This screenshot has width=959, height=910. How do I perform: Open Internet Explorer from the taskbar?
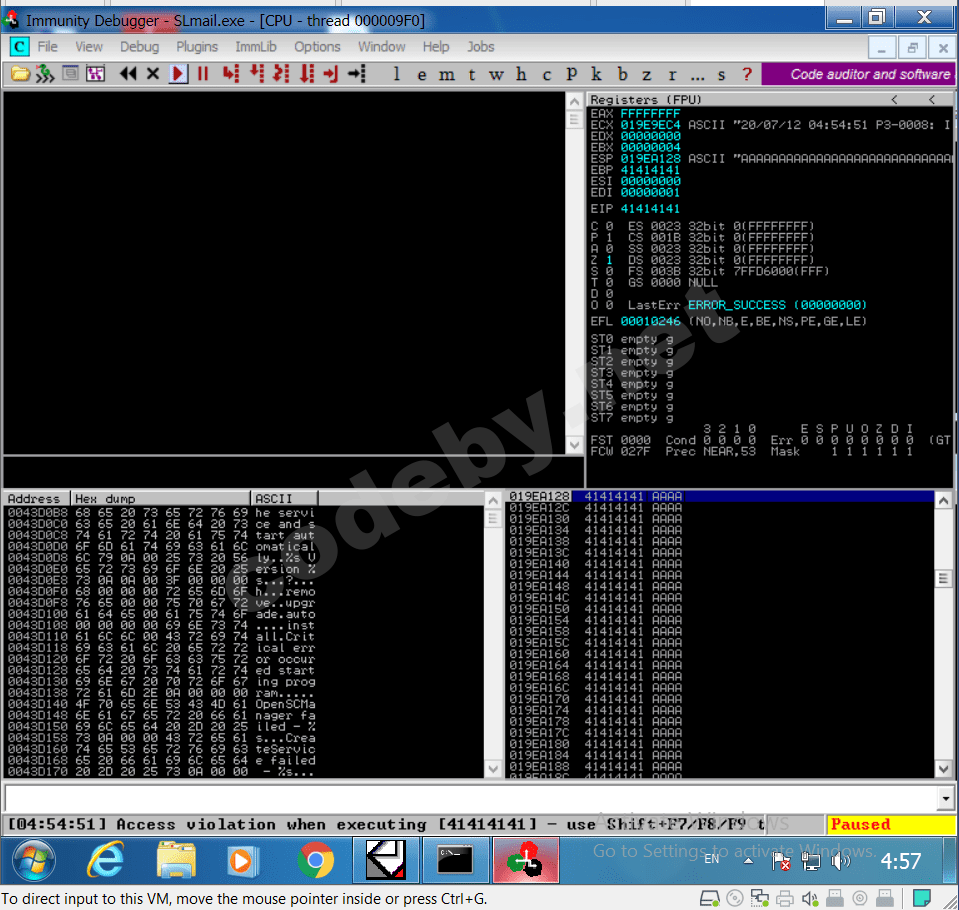(105, 860)
